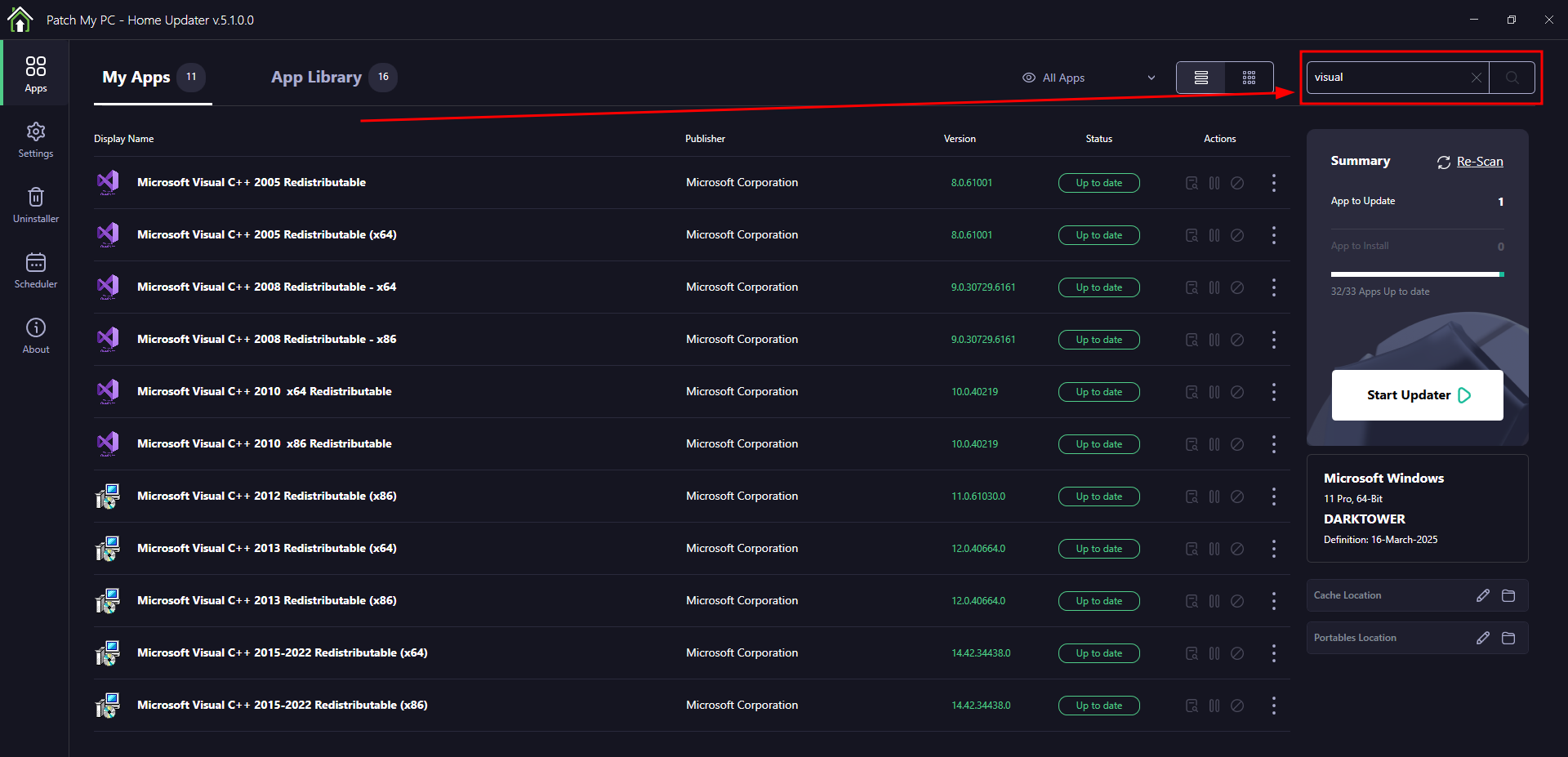Open the Scheduler from the sidebar
Screen dimensions: 1568x757
point(35,270)
